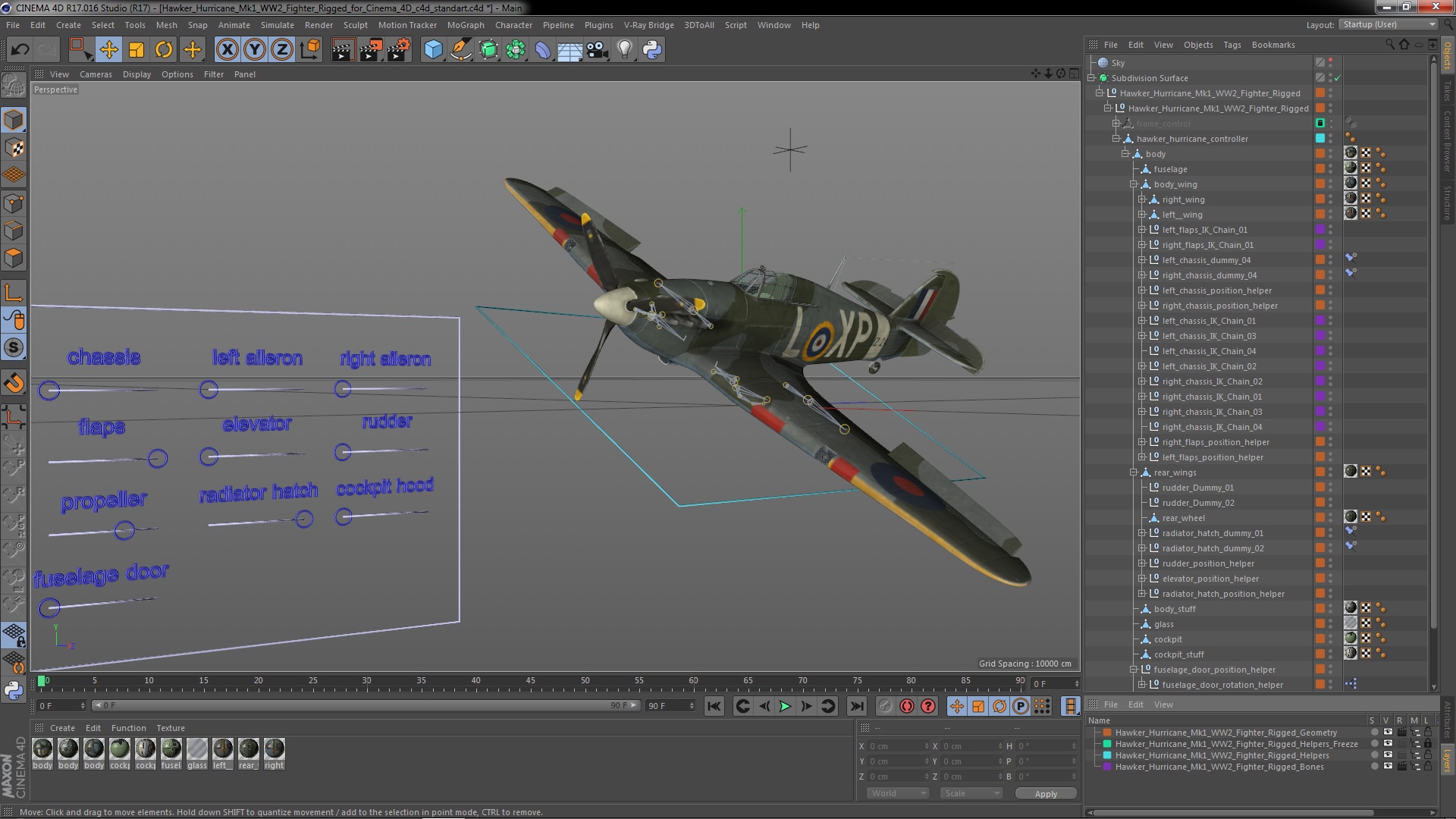Click the Viewport Solo S icon
Image resolution: width=1456 pixels, height=819 pixels.
[14, 348]
